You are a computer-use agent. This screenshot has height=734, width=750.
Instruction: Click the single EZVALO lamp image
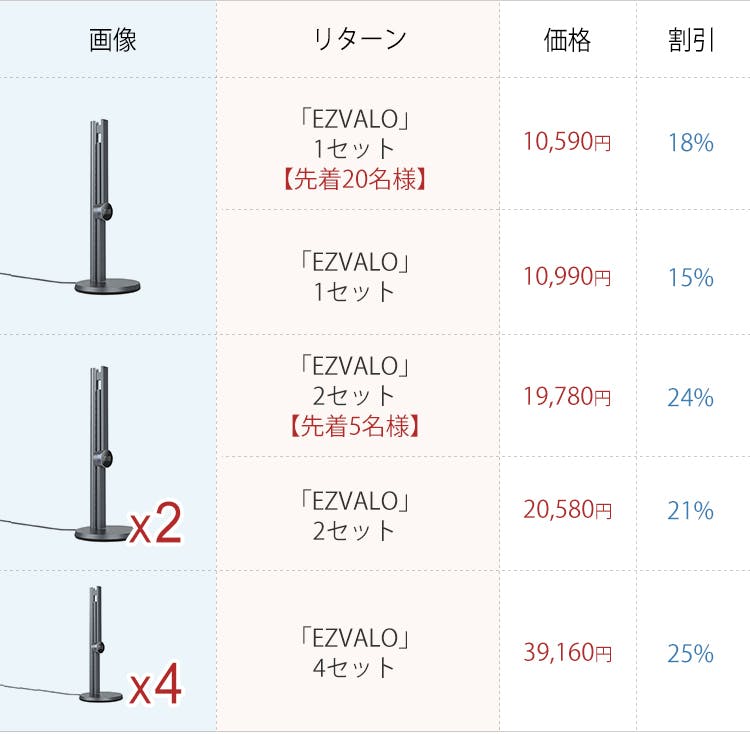tap(105, 208)
